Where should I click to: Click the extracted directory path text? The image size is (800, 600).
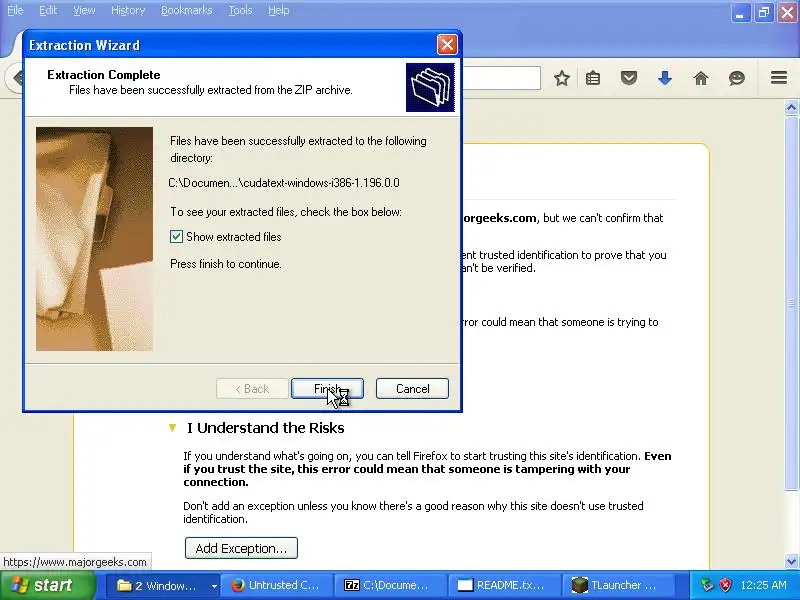284,183
